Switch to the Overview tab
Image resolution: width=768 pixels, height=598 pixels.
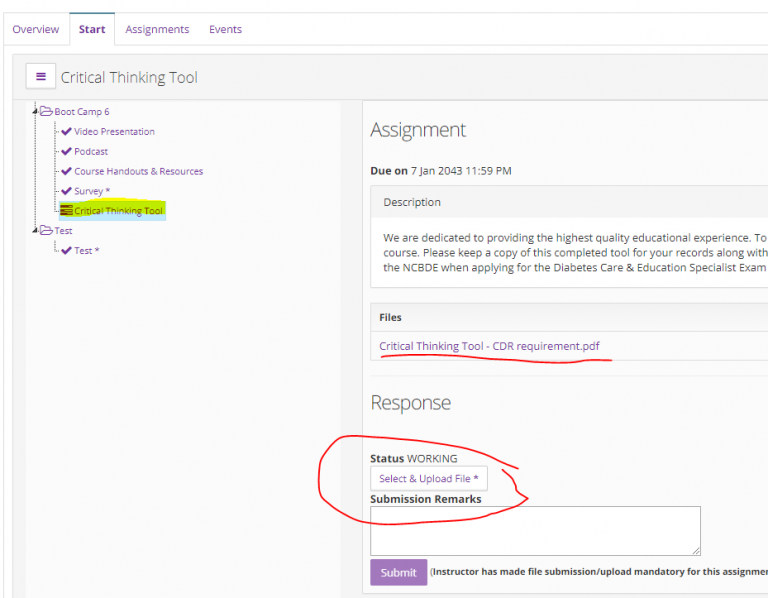36,29
